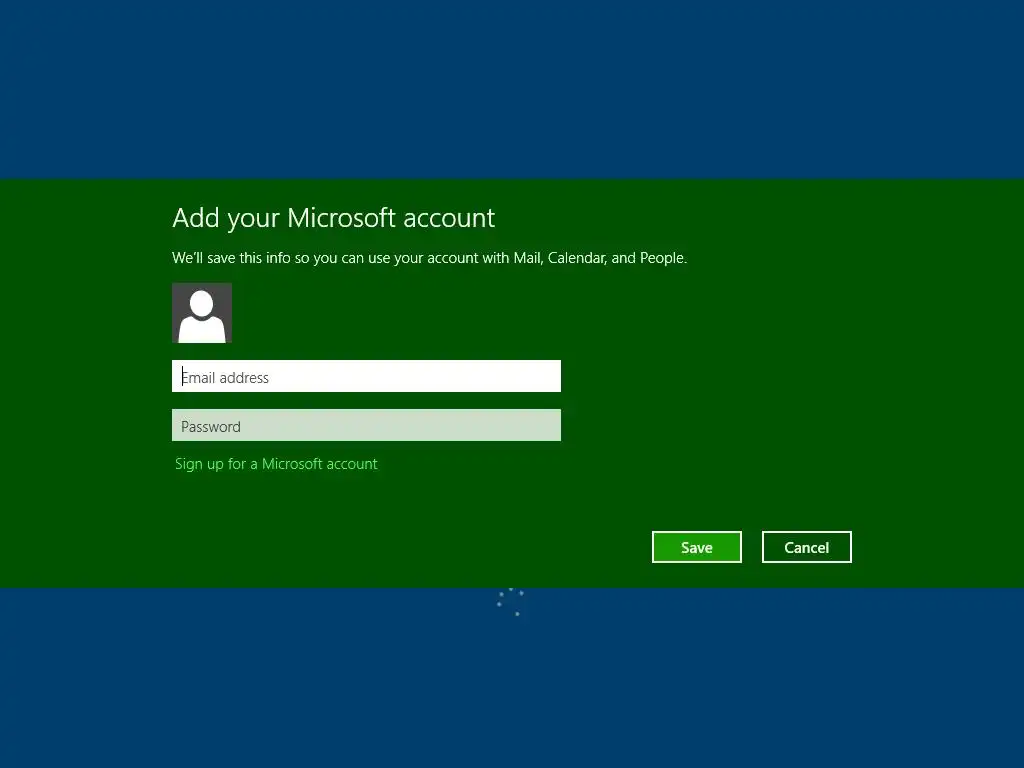Cancel adding the Microsoft account
This screenshot has width=1024, height=768.
[x=807, y=547]
